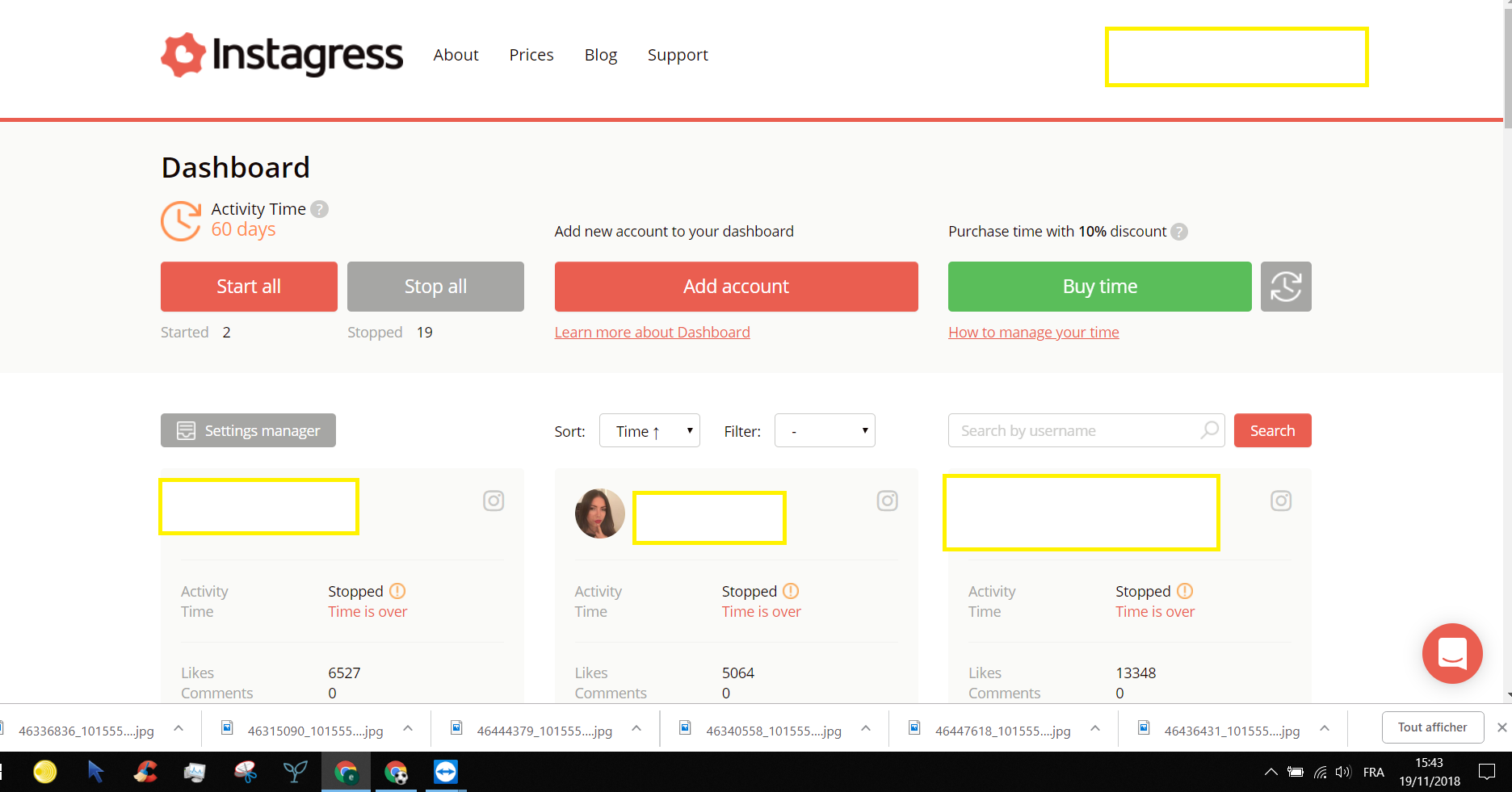This screenshot has width=1512, height=792.
Task: Click Instagram icon on the 6527 likes card
Action: (x=493, y=501)
